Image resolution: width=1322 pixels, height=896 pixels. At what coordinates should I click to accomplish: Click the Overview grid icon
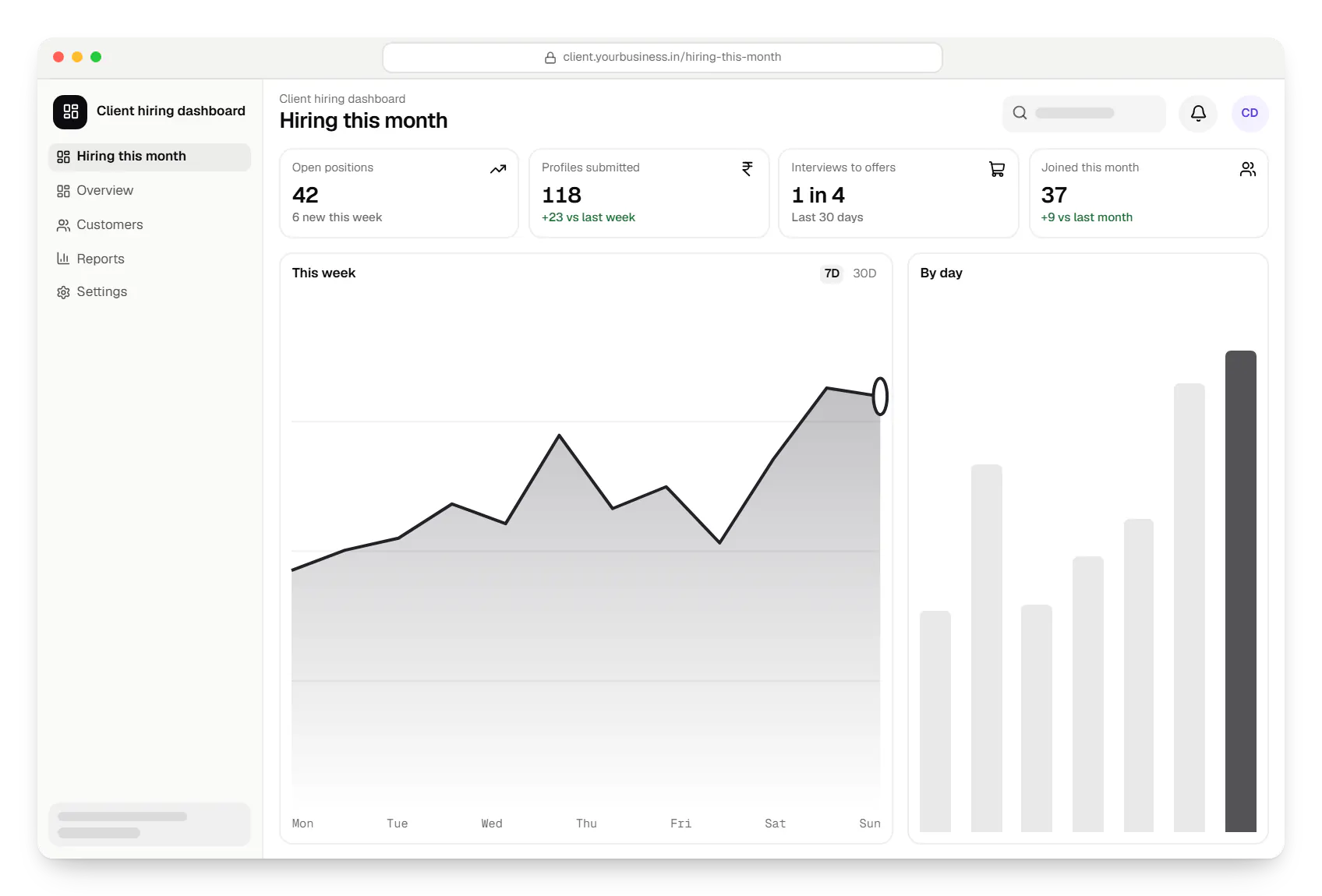tap(63, 191)
